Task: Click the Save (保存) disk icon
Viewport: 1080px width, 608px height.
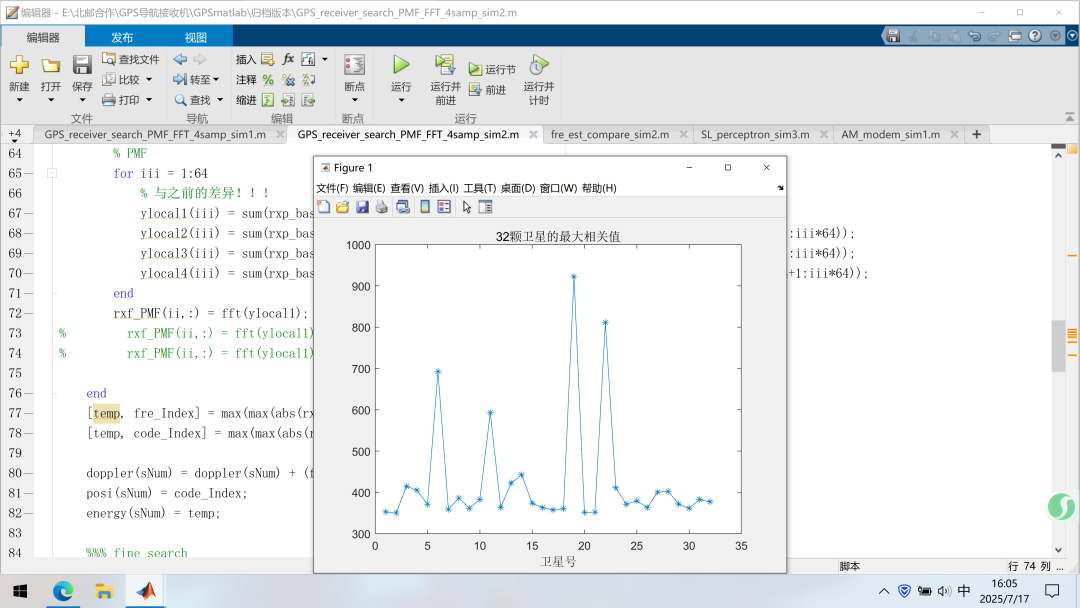Action: pyautogui.click(x=82, y=66)
